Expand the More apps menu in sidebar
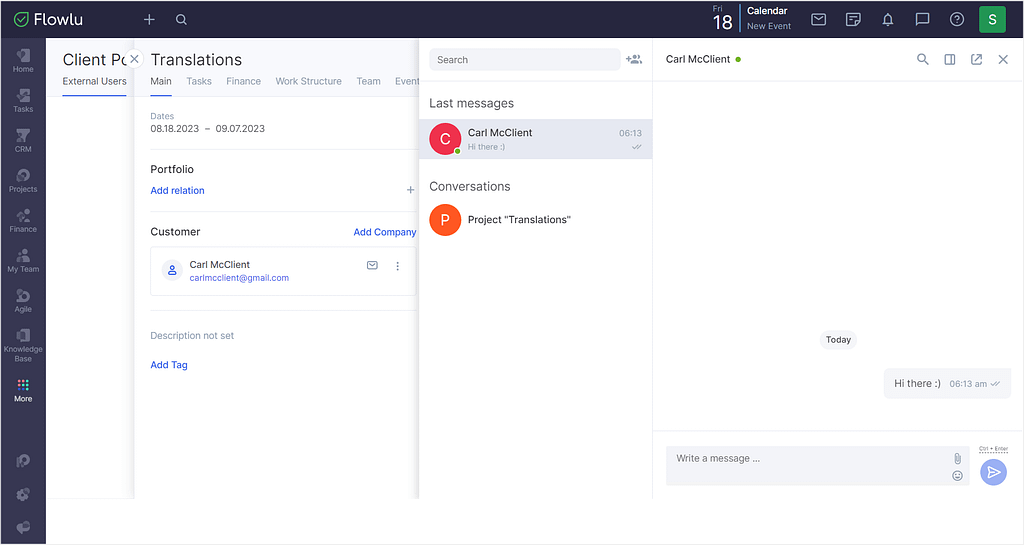Screen dimensions: 1024x545 pyautogui.click(x=23, y=390)
